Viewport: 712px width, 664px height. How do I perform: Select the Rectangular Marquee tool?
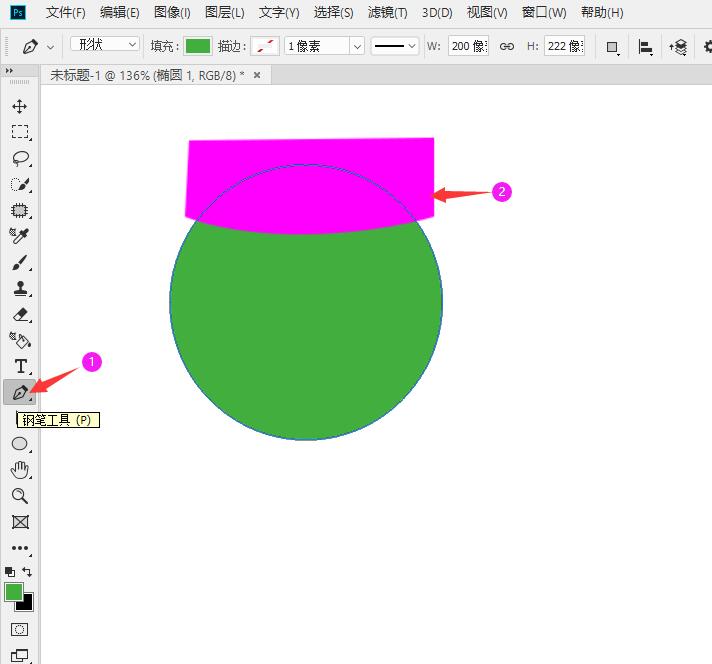tap(19, 132)
